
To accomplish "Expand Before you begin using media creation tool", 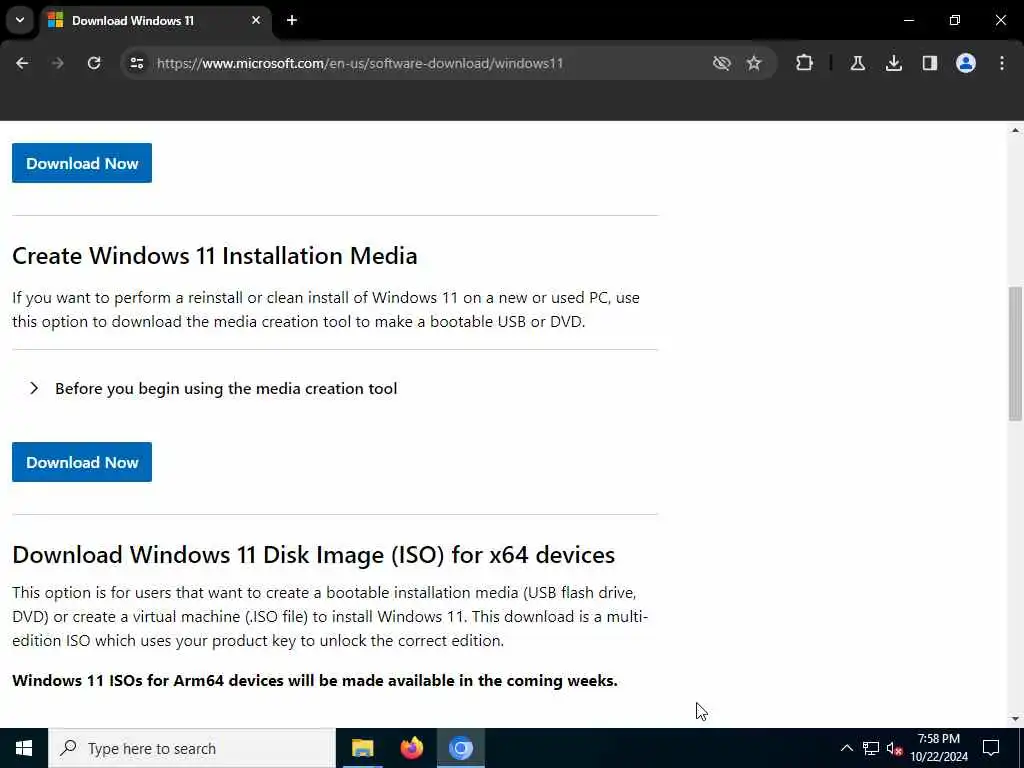I will tap(213, 389).
